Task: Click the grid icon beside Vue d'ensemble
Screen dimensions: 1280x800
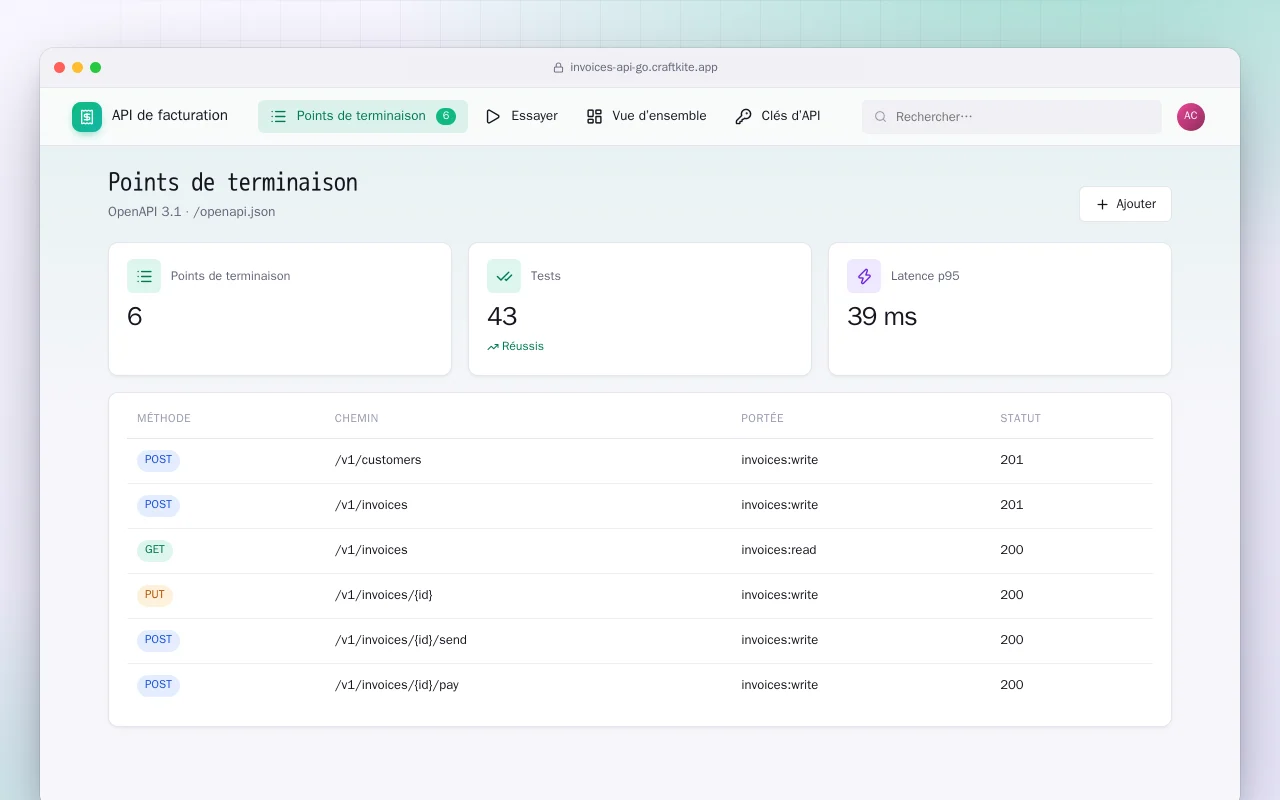Action: (594, 117)
